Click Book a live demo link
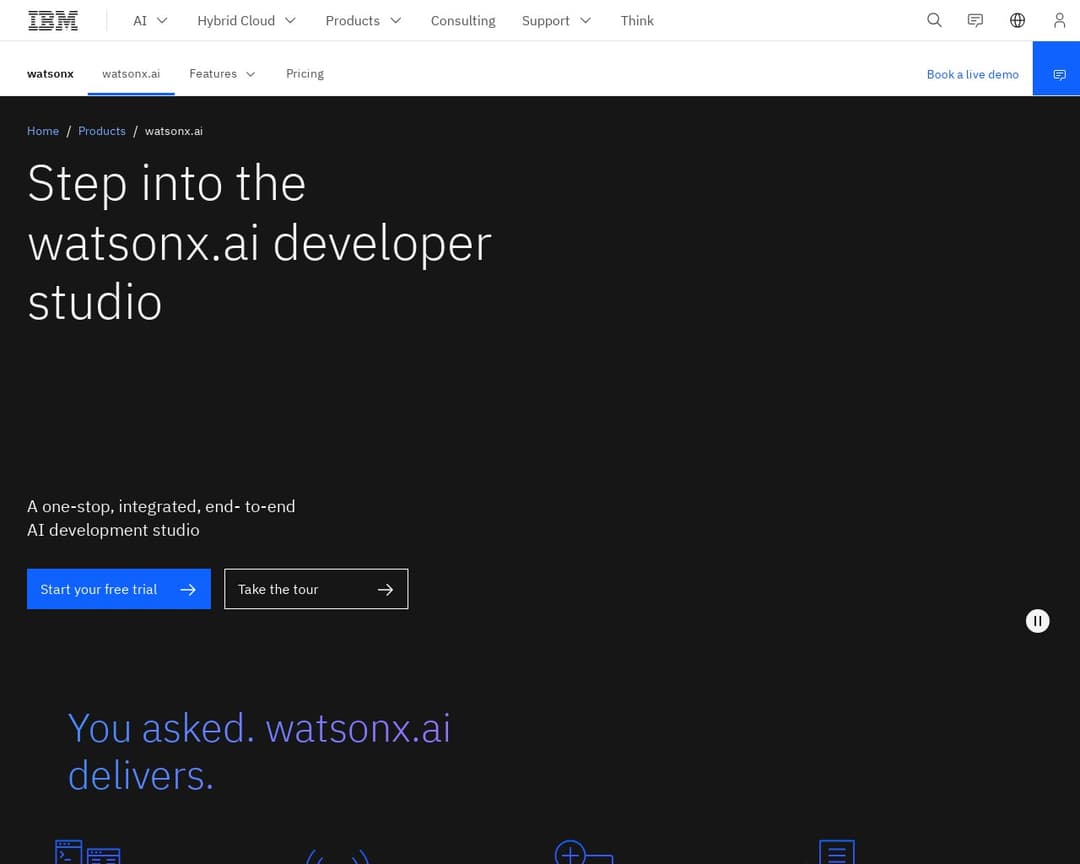Viewport: 1080px width, 864px height. [973, 74]
